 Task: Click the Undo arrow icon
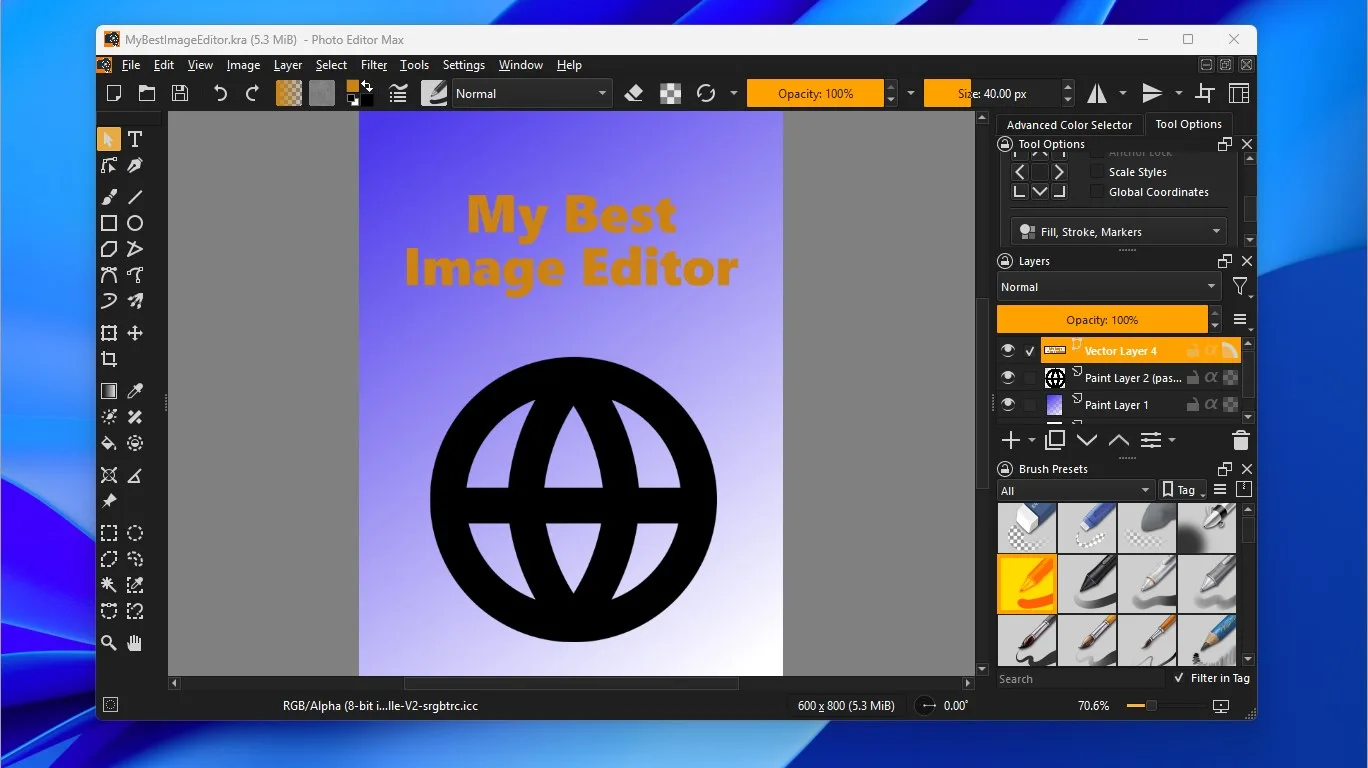(x=220, y=93)
